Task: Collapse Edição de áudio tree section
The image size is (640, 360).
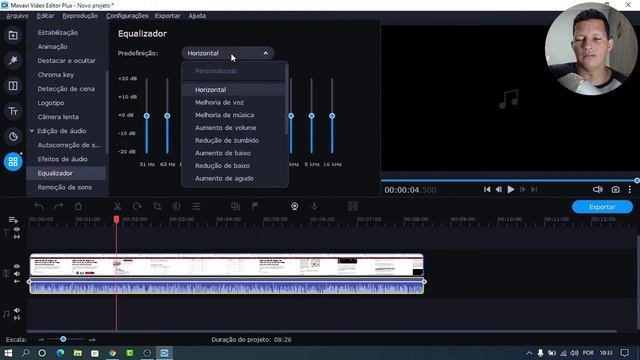Action: coord(32,131)
